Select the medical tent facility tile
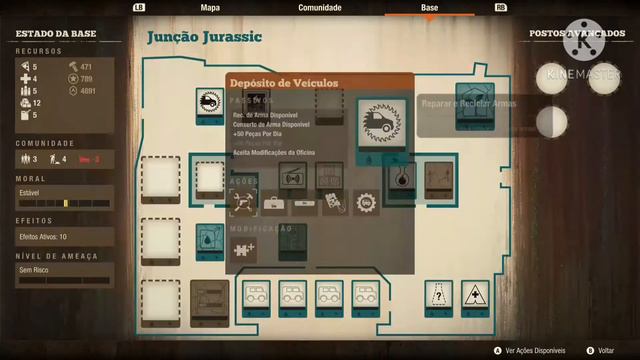 click(x=475, y=298)
